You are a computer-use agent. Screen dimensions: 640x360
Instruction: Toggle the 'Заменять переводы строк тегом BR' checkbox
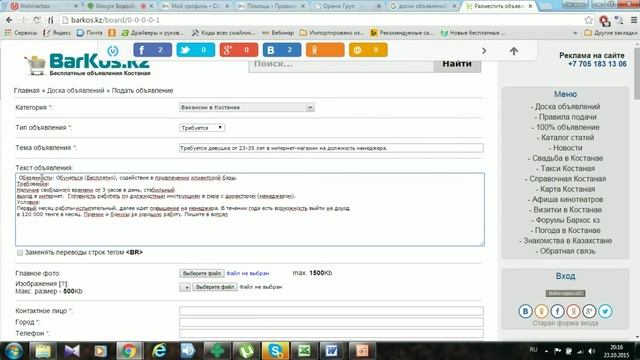(20, 253)
